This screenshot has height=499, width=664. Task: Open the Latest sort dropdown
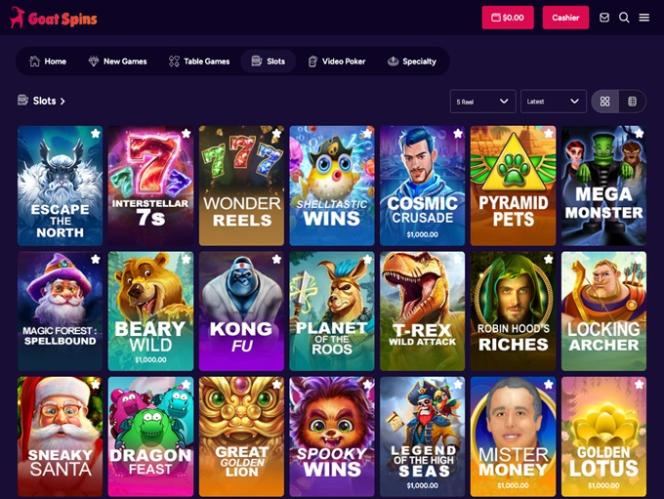click(x=553, y=101)
